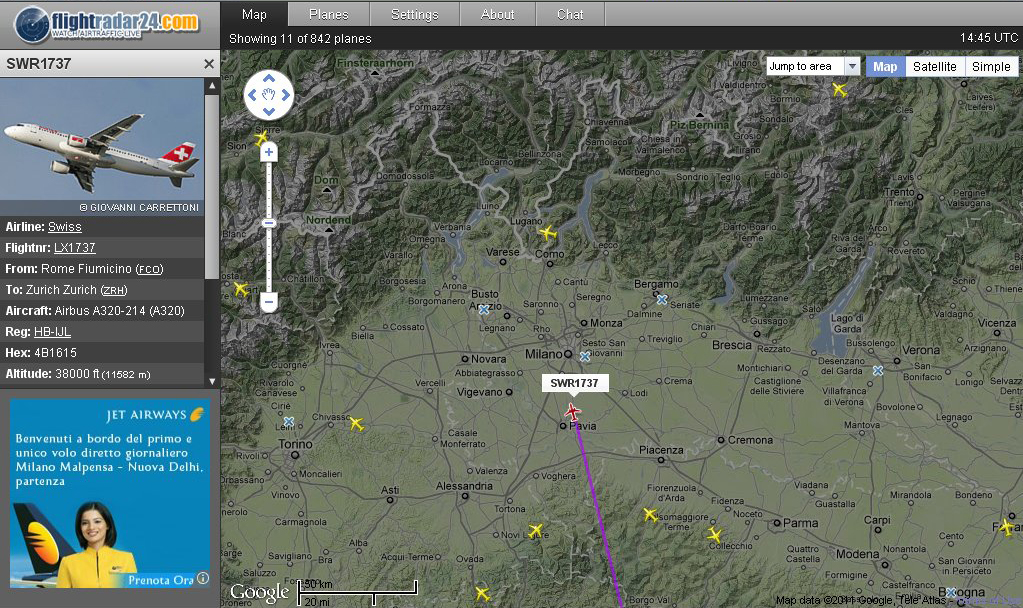Open the Map tab
The image size is (1023, 608).
(x=254, y=14)
